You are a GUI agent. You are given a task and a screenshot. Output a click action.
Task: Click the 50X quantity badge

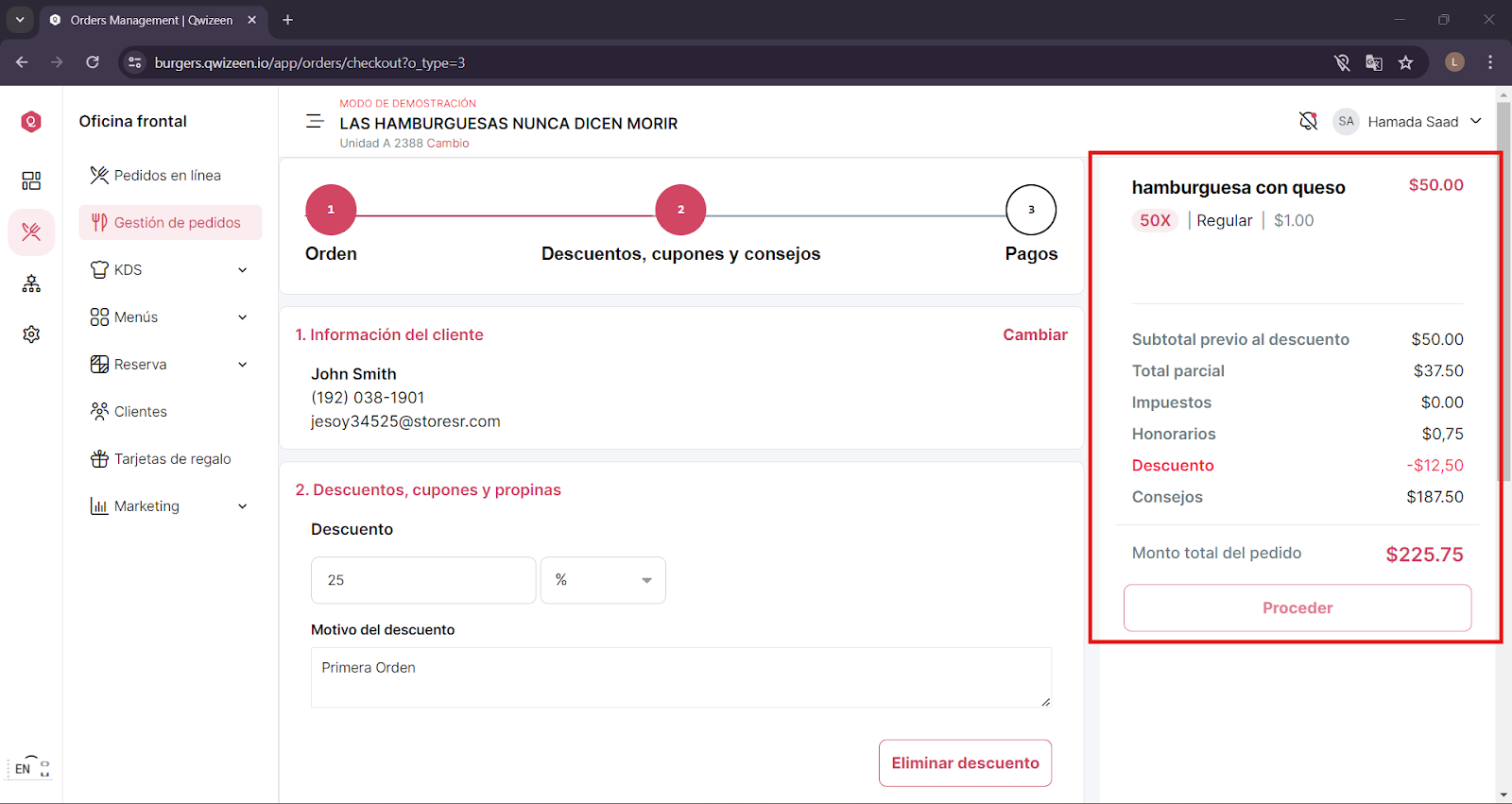(1155, 220)
